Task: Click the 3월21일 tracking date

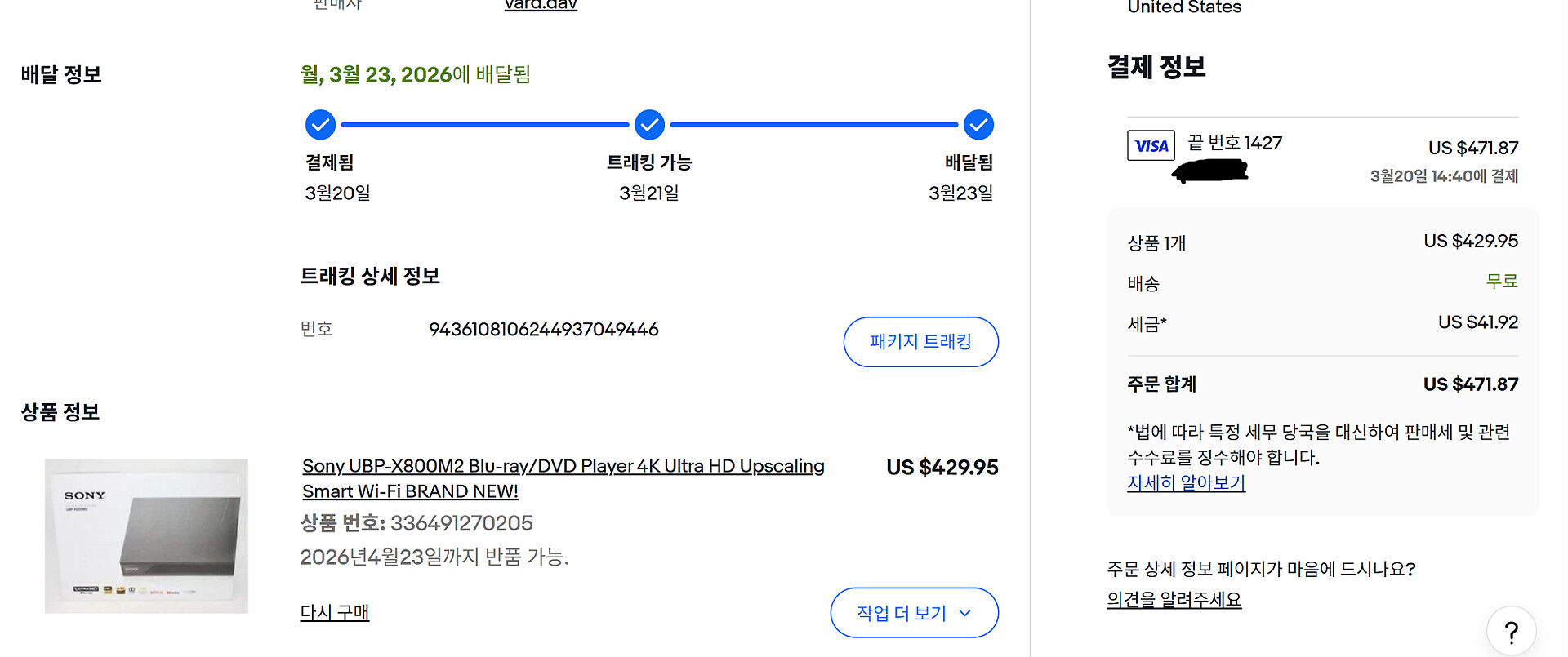Action: pos(649,193)
